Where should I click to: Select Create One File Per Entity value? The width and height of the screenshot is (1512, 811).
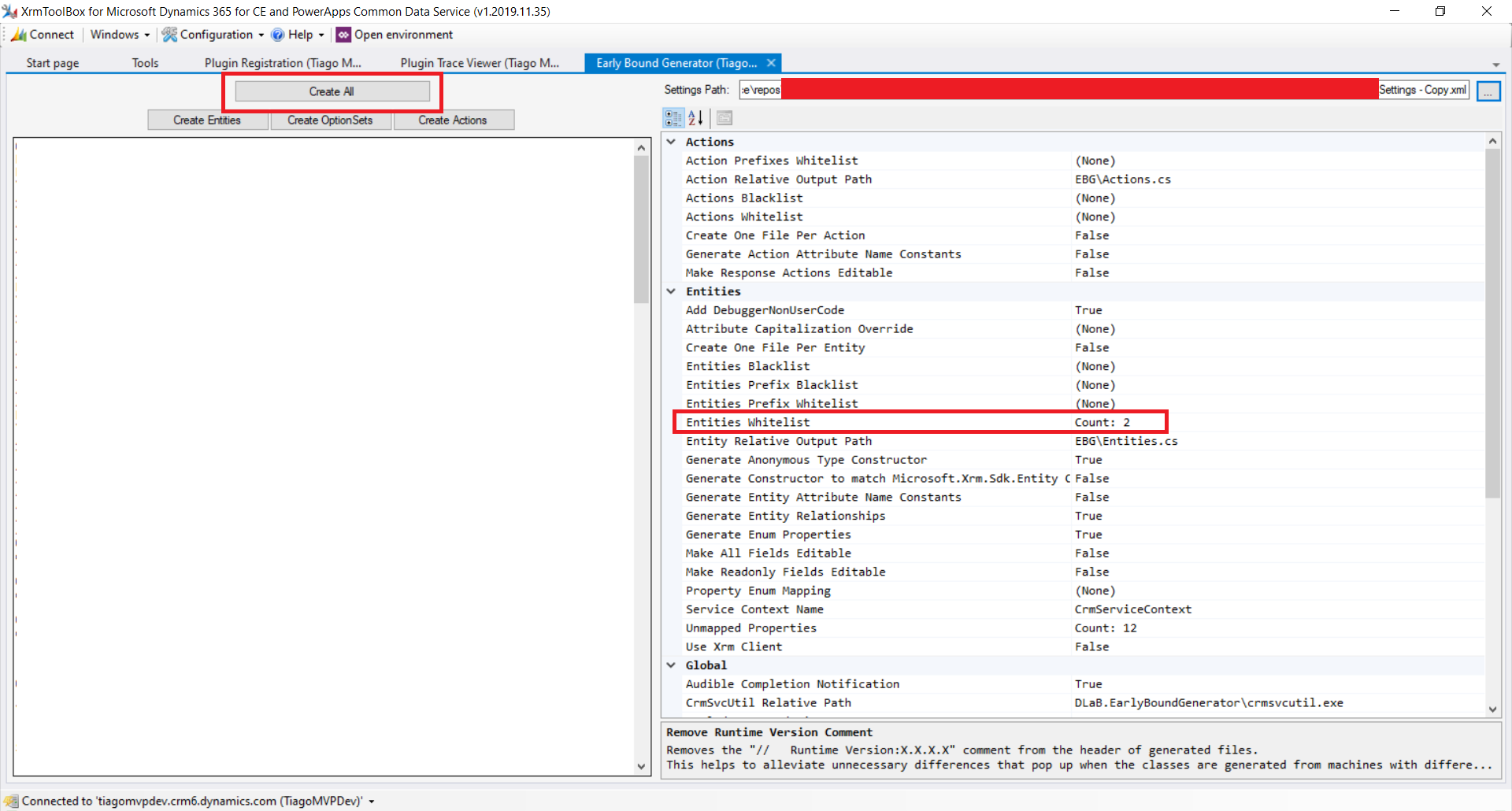point(1091,347)
